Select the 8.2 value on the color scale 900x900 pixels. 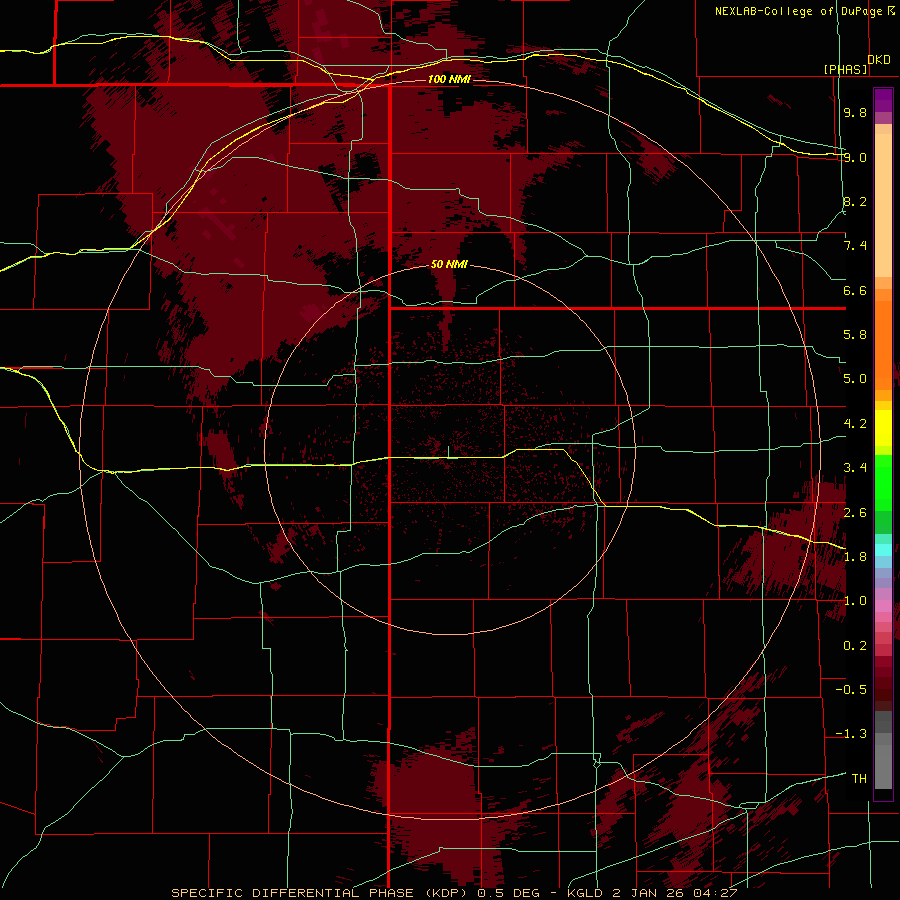click(x=855, y=201)
